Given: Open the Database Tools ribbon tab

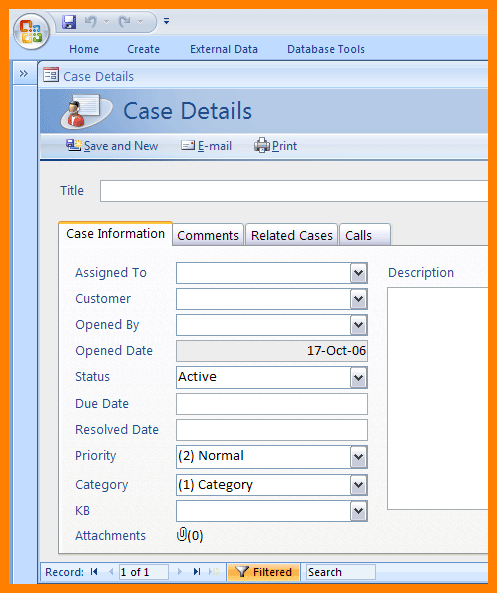Looking at the screenshot, I should tap(326, 49).
